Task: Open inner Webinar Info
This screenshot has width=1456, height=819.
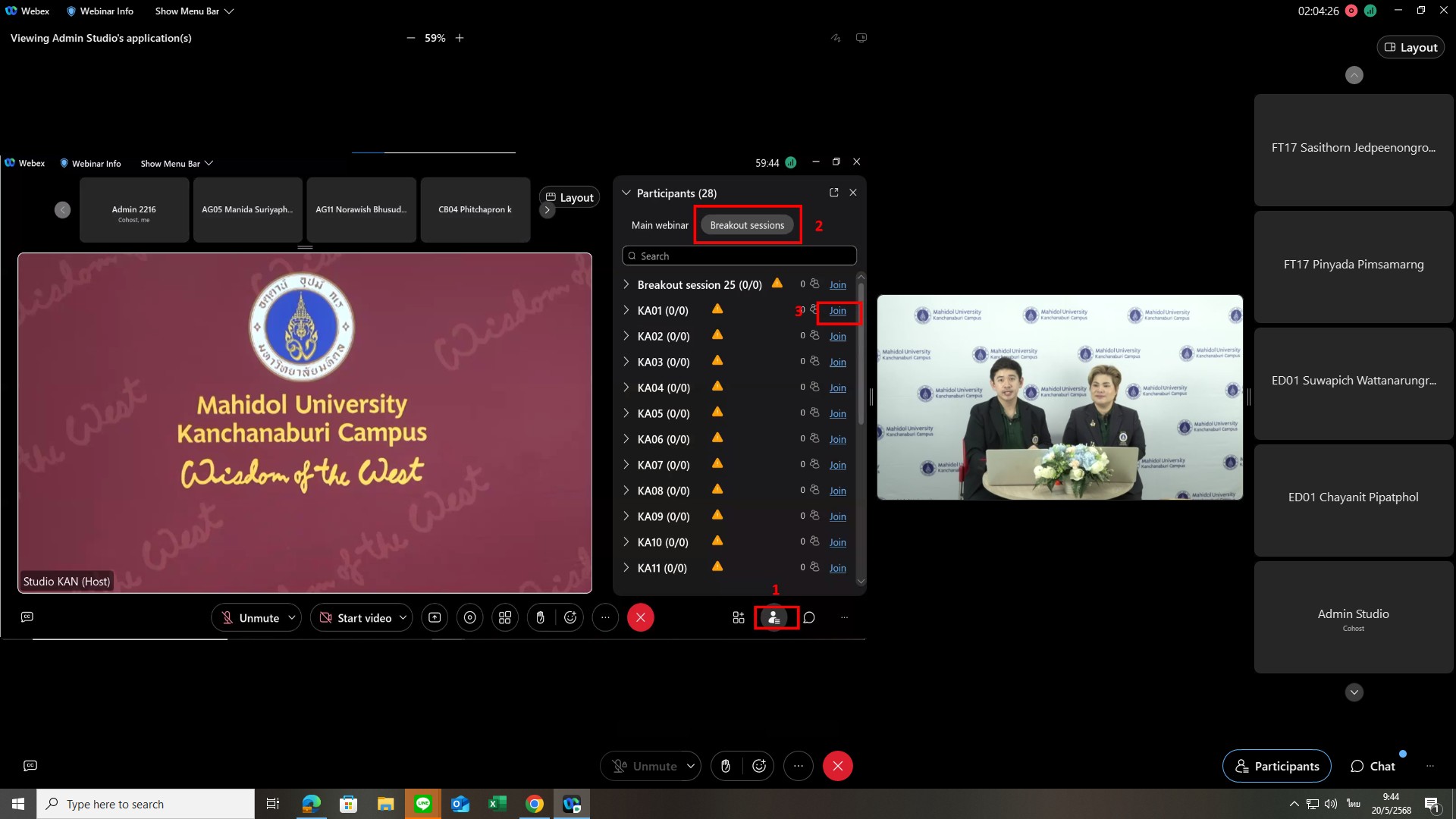Action: tap(90, 164)
